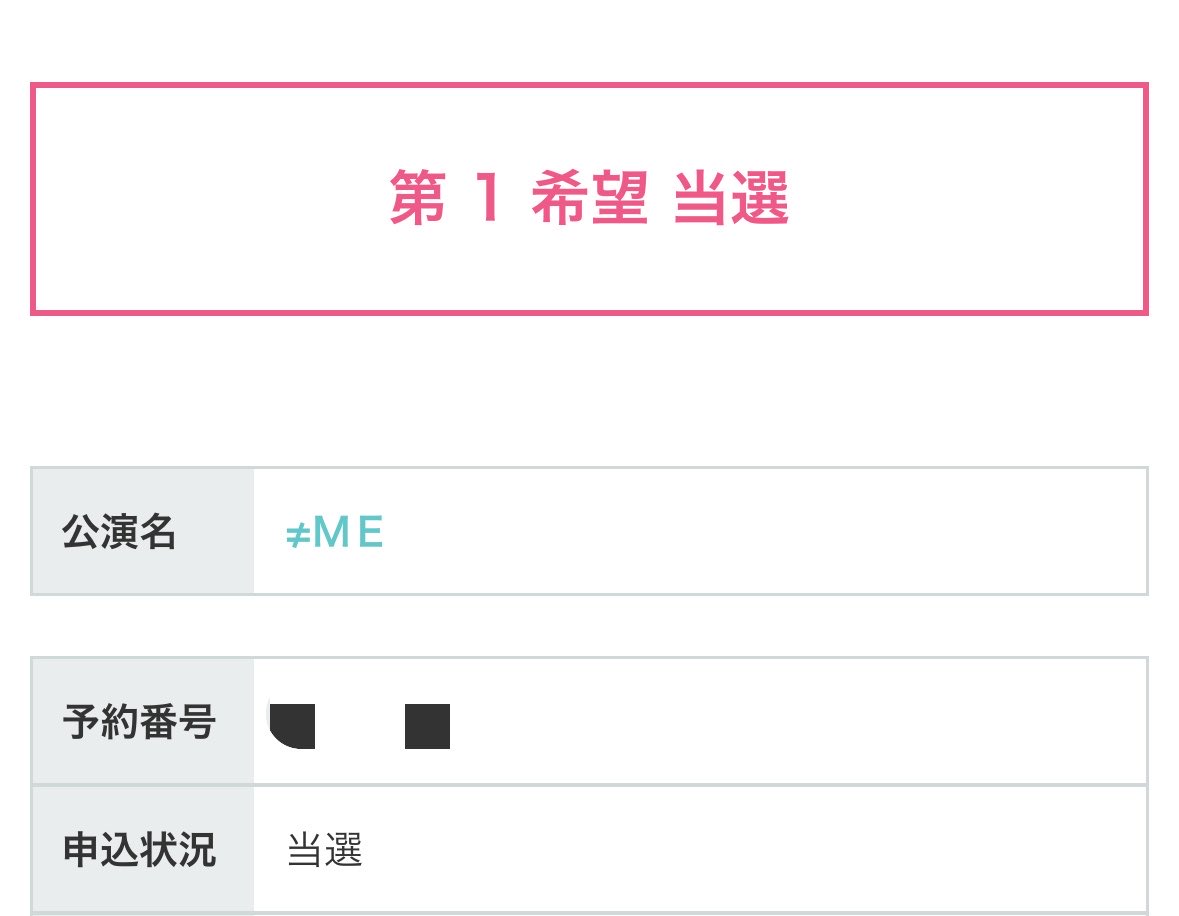The width and height of the screenshot is (1179, 916).
Task: Click the 番号 characters in reservation label
Action: pos(177,722)
